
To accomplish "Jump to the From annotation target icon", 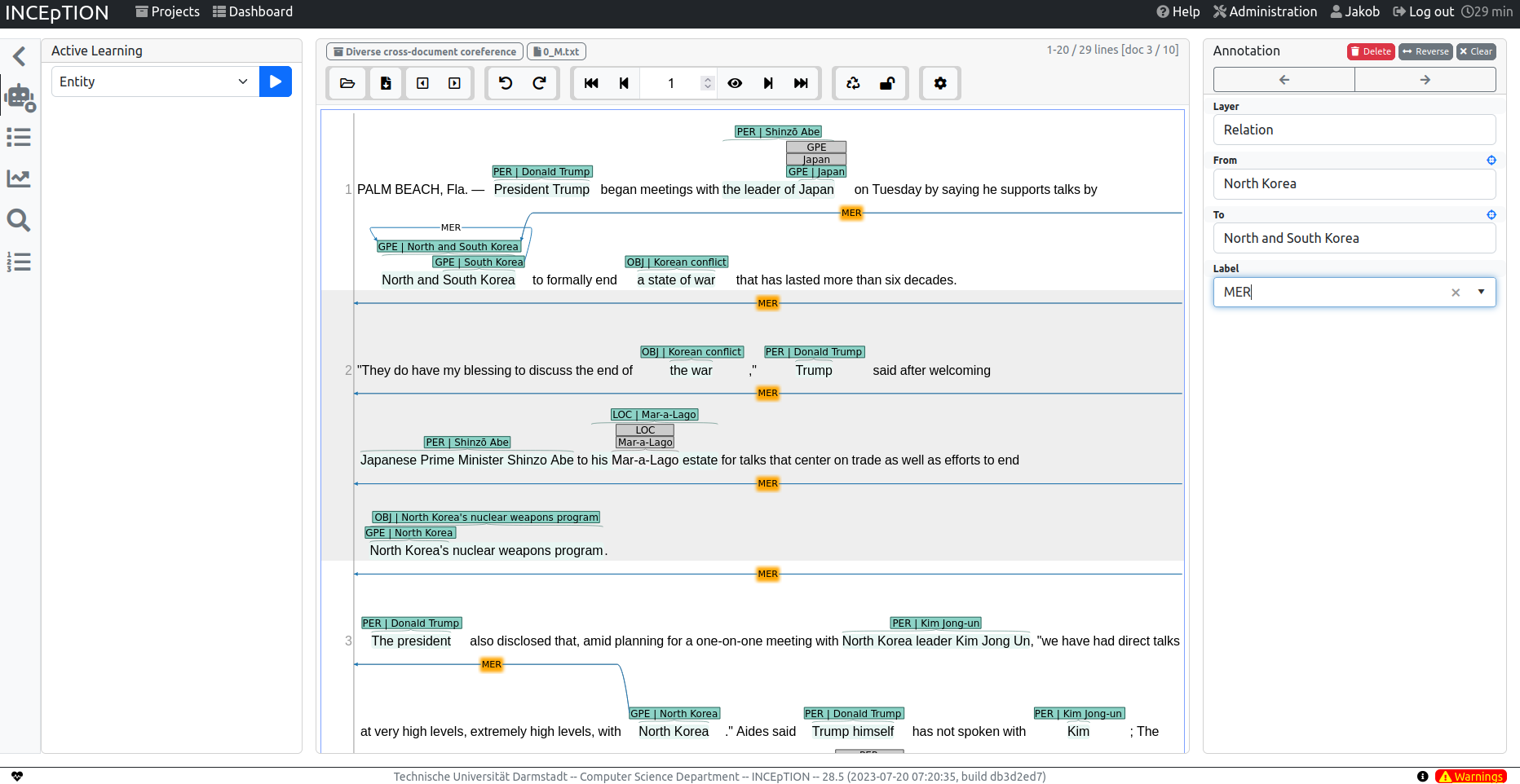I will [1491, 161].
